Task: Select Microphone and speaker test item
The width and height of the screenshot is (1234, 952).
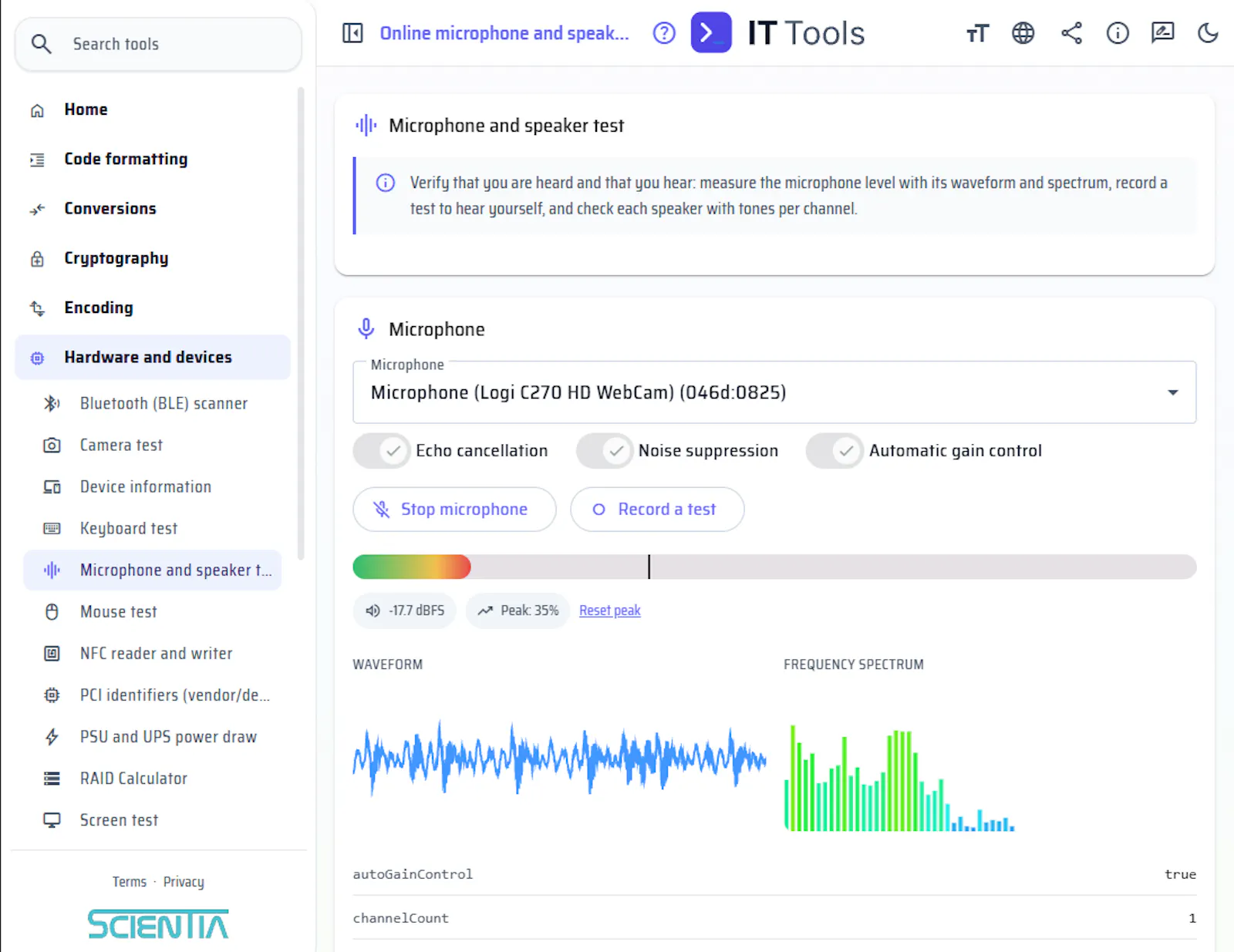Action: 153,570
